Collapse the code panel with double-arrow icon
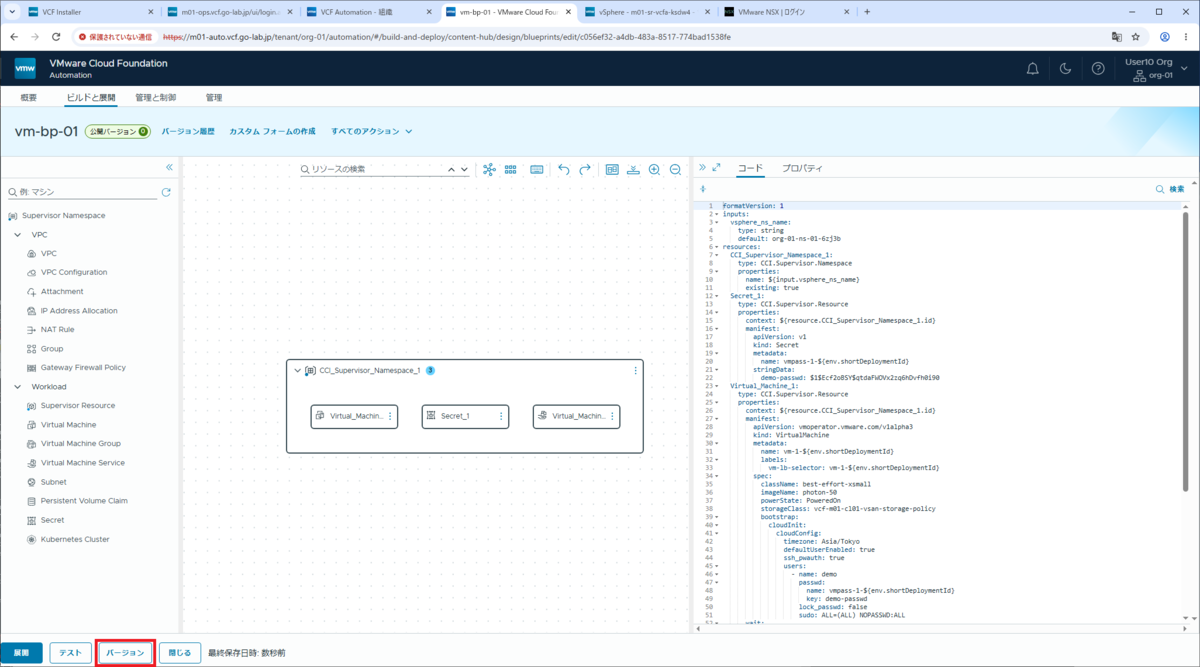The image size is (1200, 667). [x=702, y=168]
